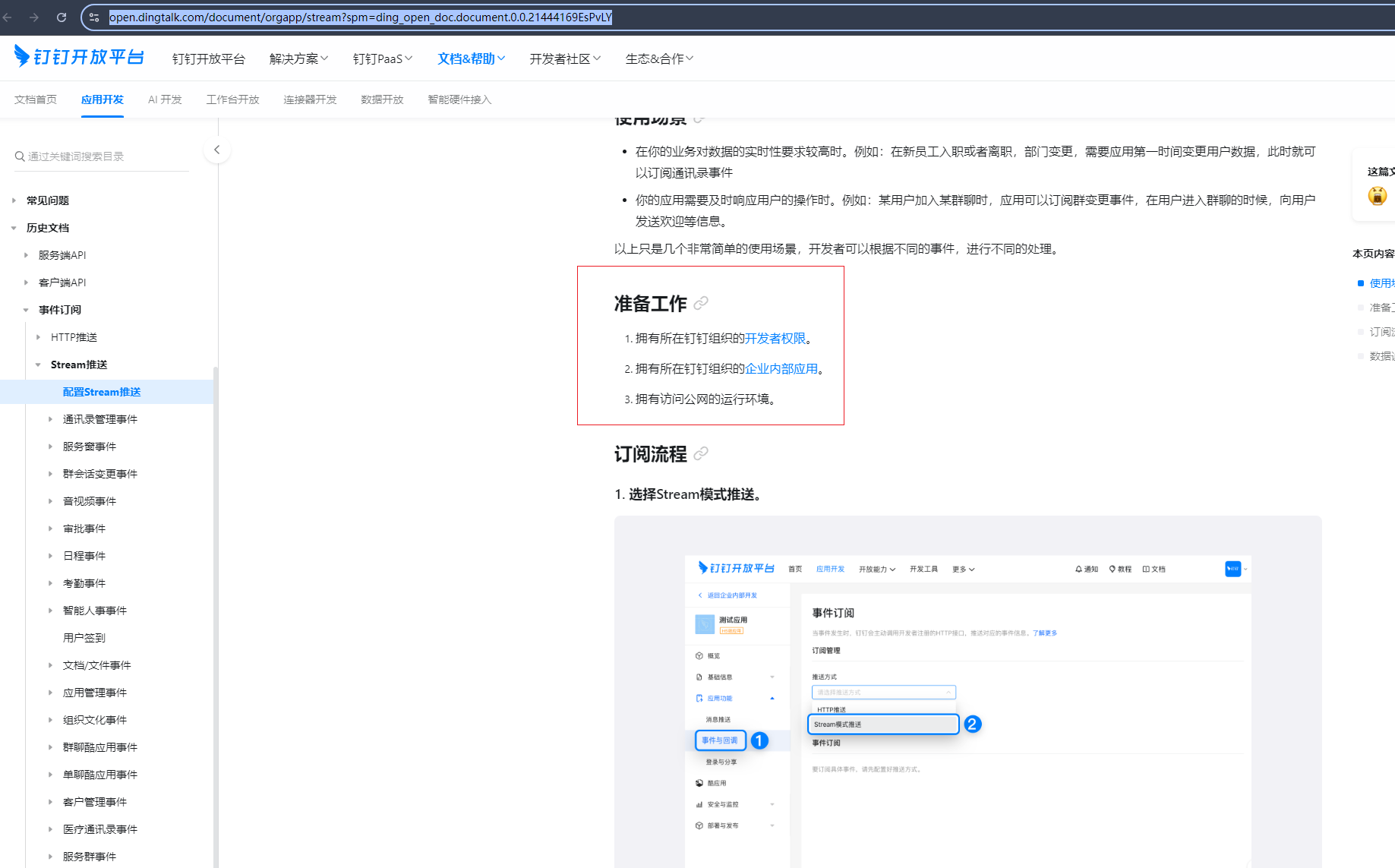The height and width of the screenshot is (868, 1395).
Task: Open the 生态&合作 dropdown menu
Action: tap(659, 58)
